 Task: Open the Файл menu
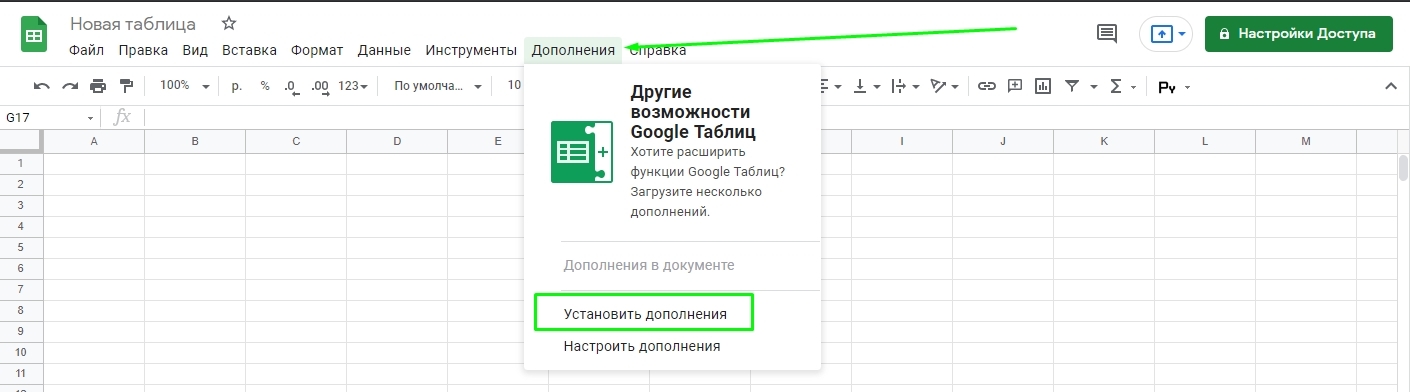(x=86, y=50)
